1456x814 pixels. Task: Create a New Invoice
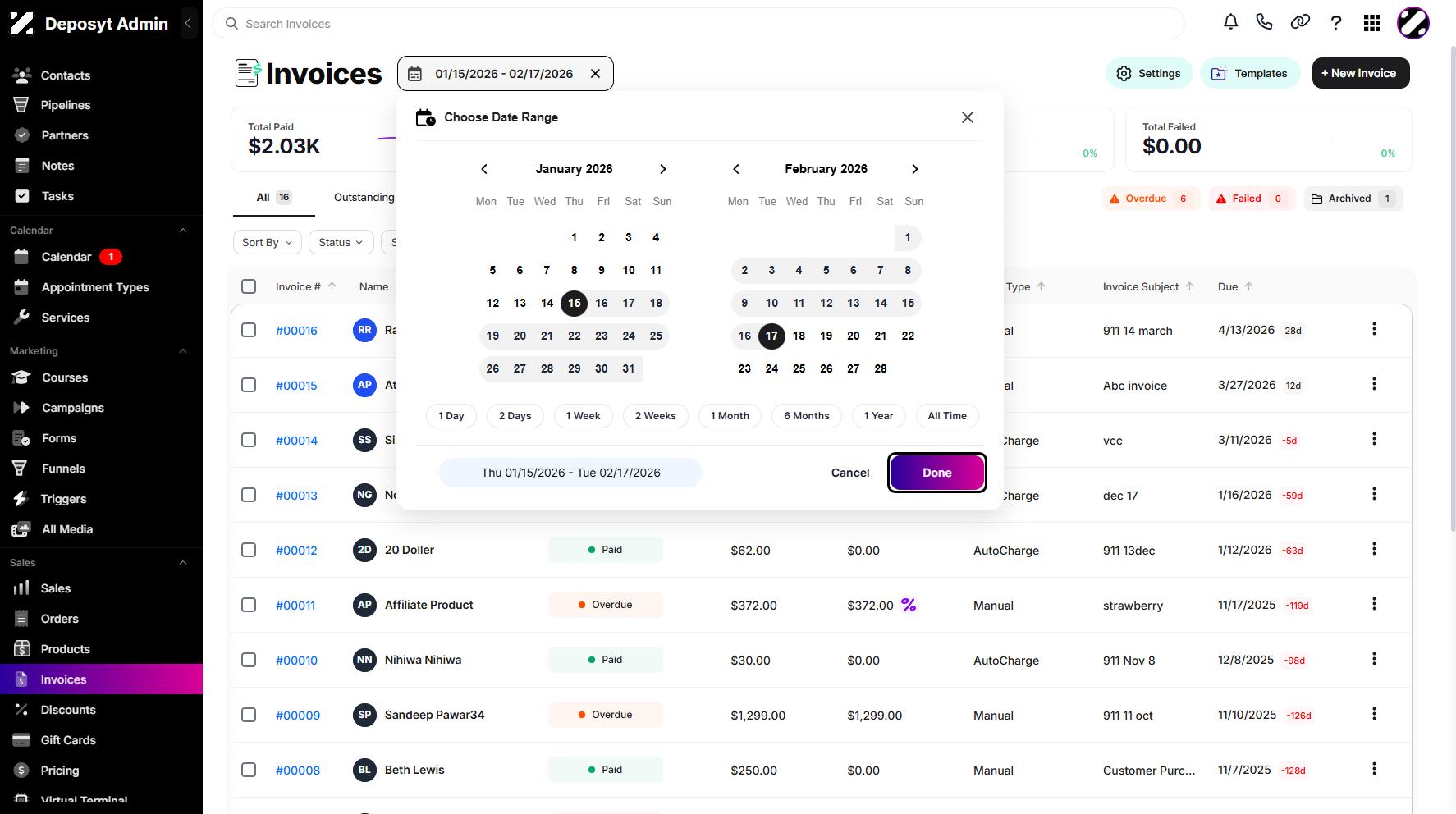[1361, 73]
